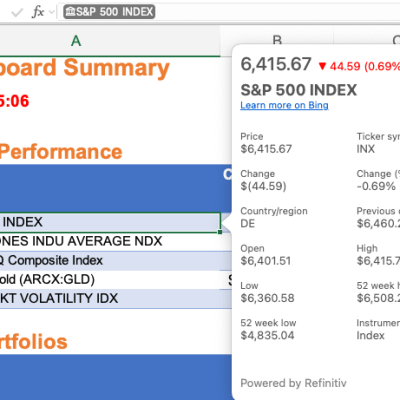Open the Learn more on Bing link
This screenshot has height=400, width=400.
284,105
